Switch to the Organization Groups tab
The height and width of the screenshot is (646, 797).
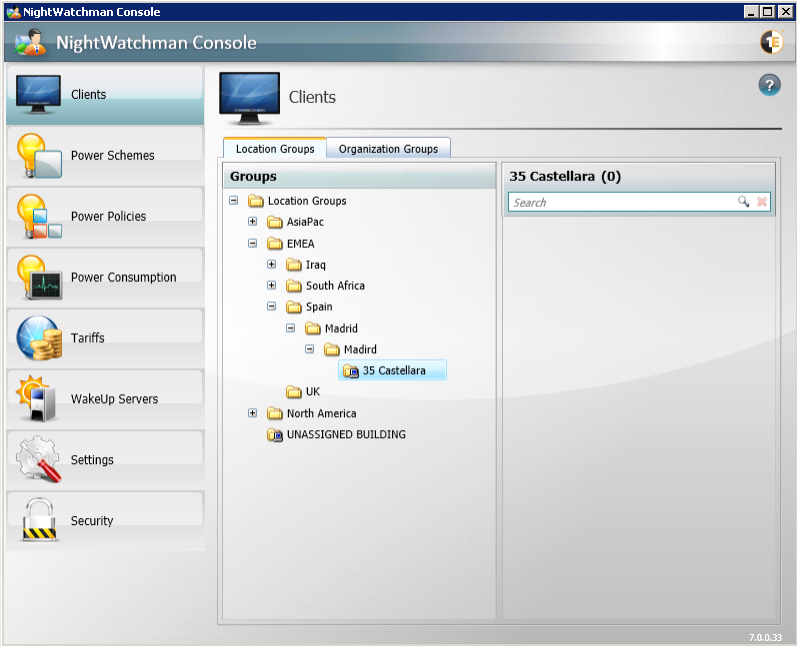click(x=388, y=149)
